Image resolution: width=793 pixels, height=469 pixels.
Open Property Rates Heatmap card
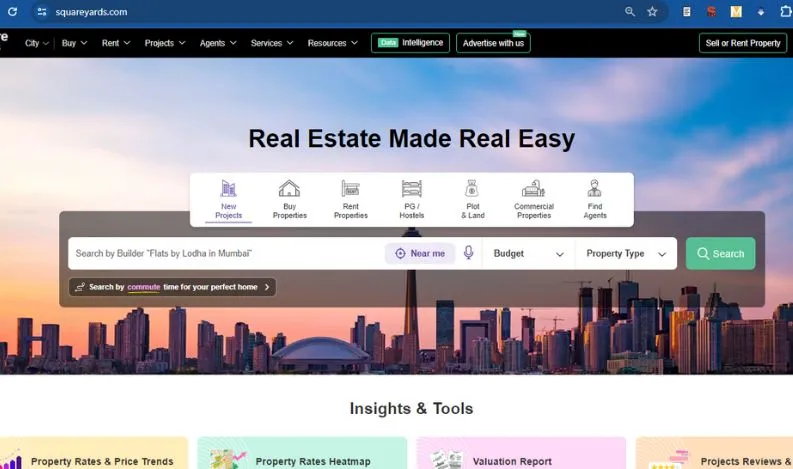coord(302,453)
